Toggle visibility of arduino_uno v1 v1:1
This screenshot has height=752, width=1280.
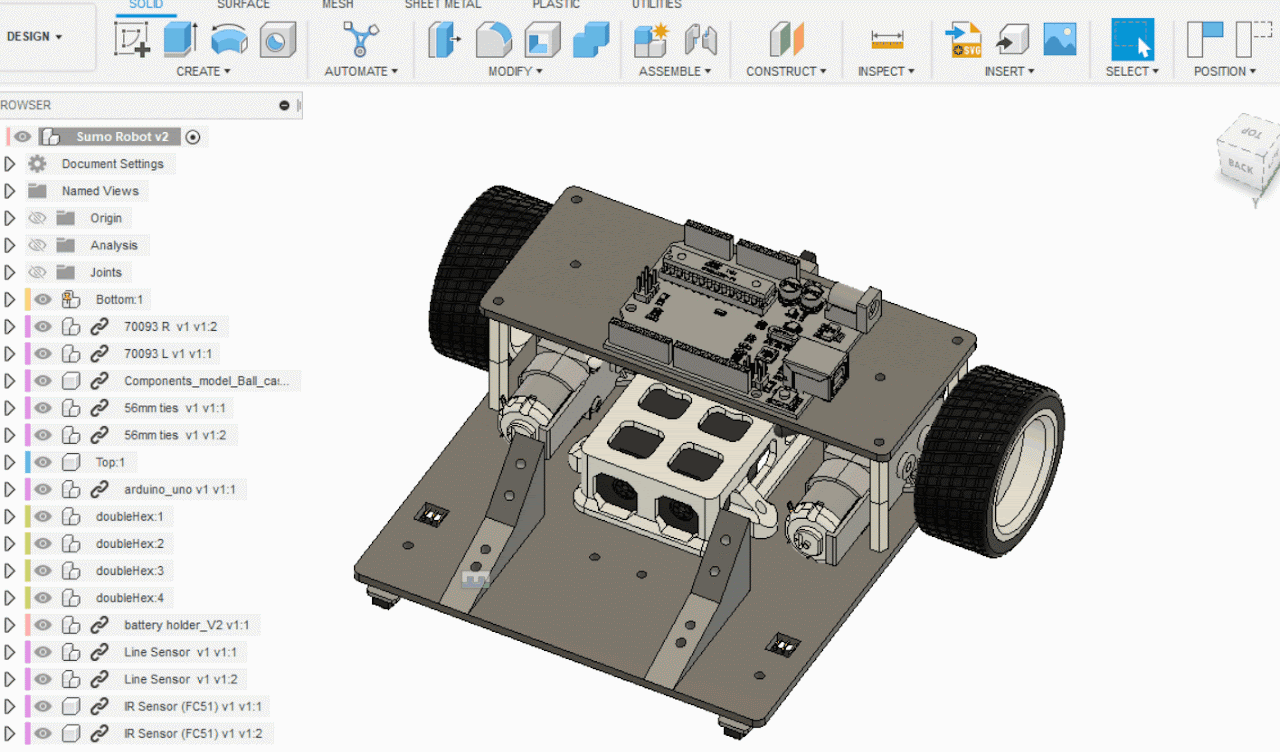[x=42, y=489]
